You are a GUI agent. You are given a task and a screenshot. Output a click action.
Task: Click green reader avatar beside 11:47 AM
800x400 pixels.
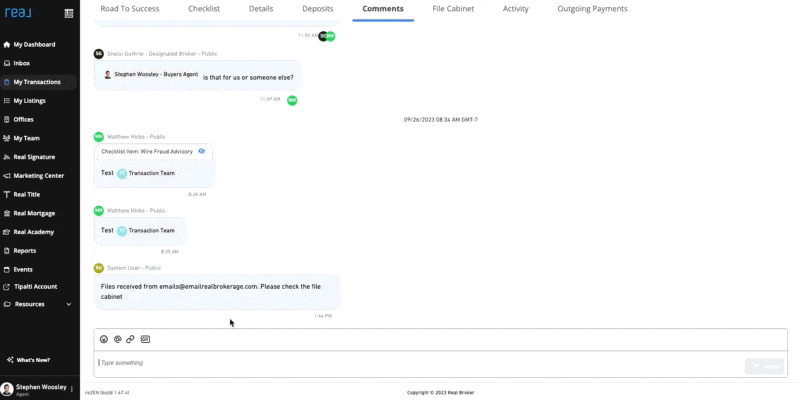(x=292, y=101)
